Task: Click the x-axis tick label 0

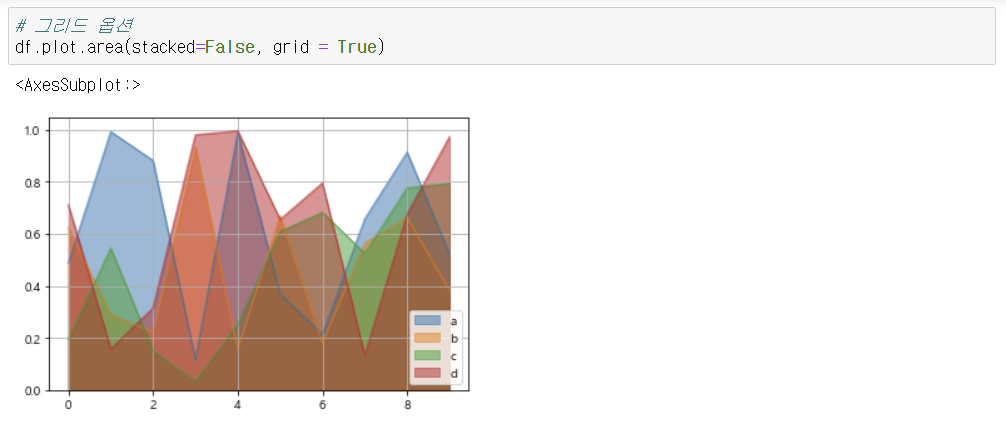Action: 68,405
